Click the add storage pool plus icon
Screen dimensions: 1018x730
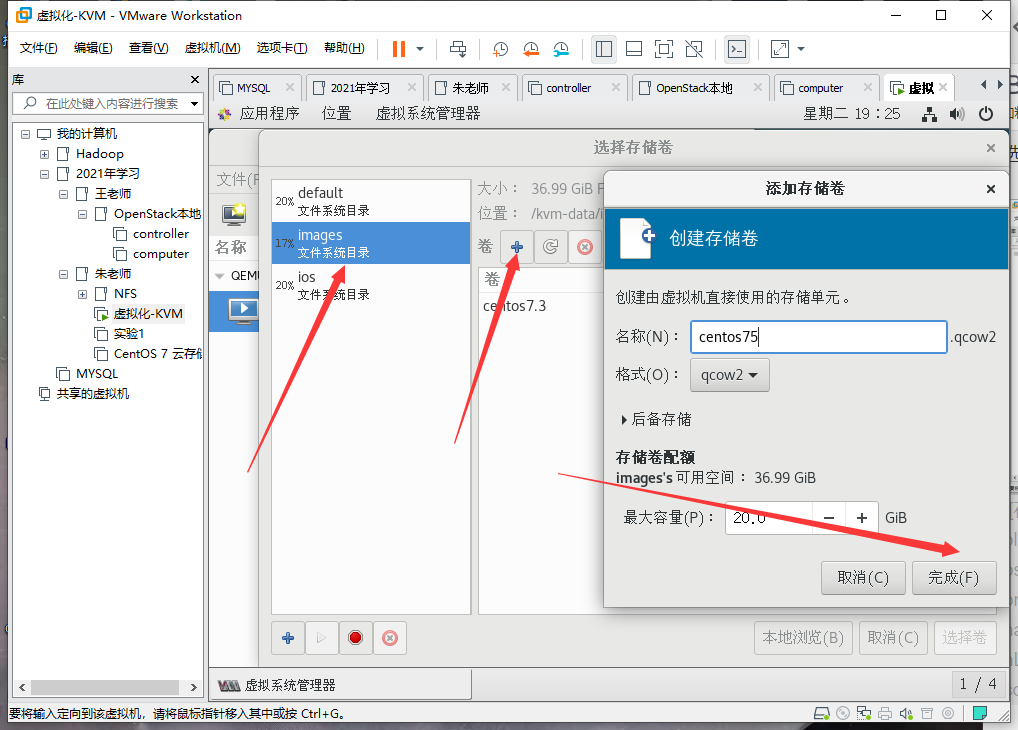pos(288,638)
